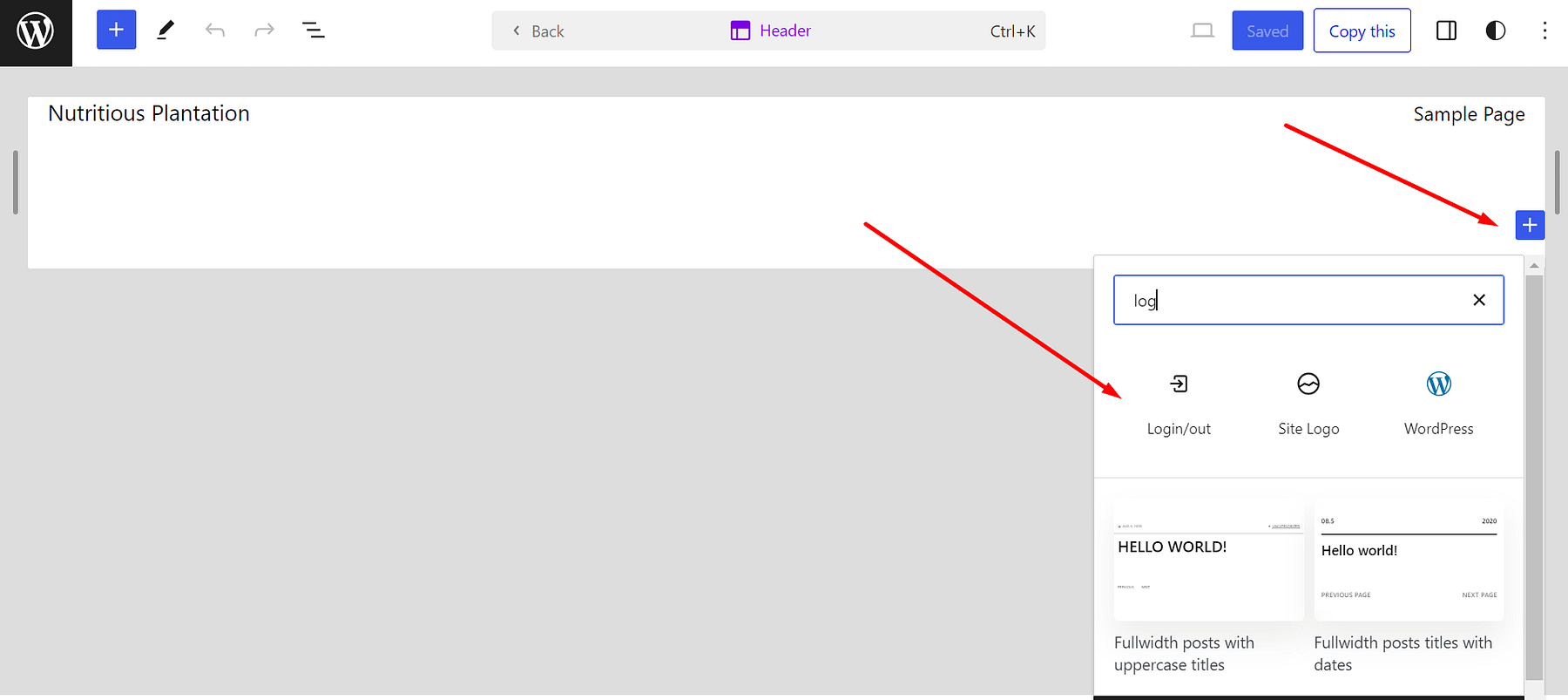Clear the block search field
The height and width of the screenshot is (700, 1568).
coord(1478,300)
